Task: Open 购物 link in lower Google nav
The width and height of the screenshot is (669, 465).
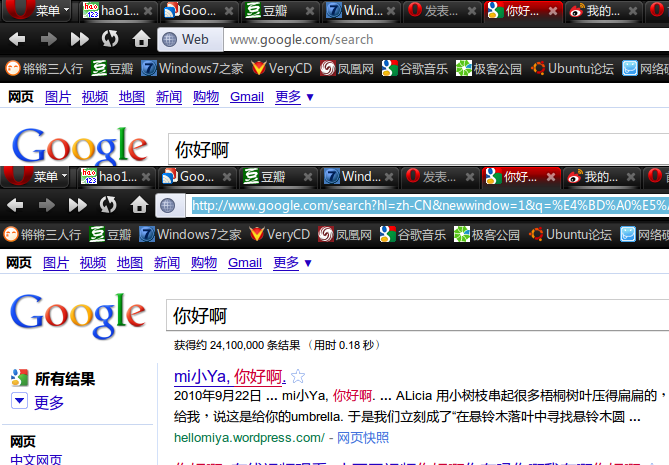Action: 204,263
